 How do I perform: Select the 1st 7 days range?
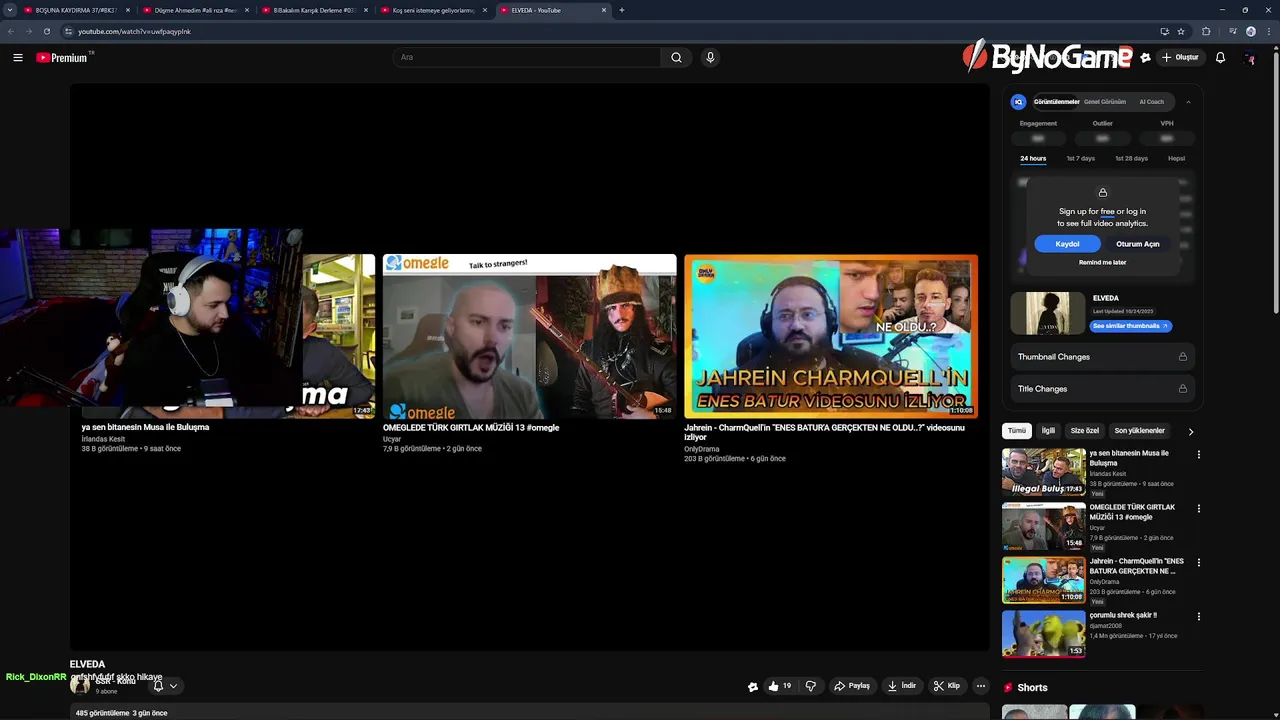(1081, 158)
